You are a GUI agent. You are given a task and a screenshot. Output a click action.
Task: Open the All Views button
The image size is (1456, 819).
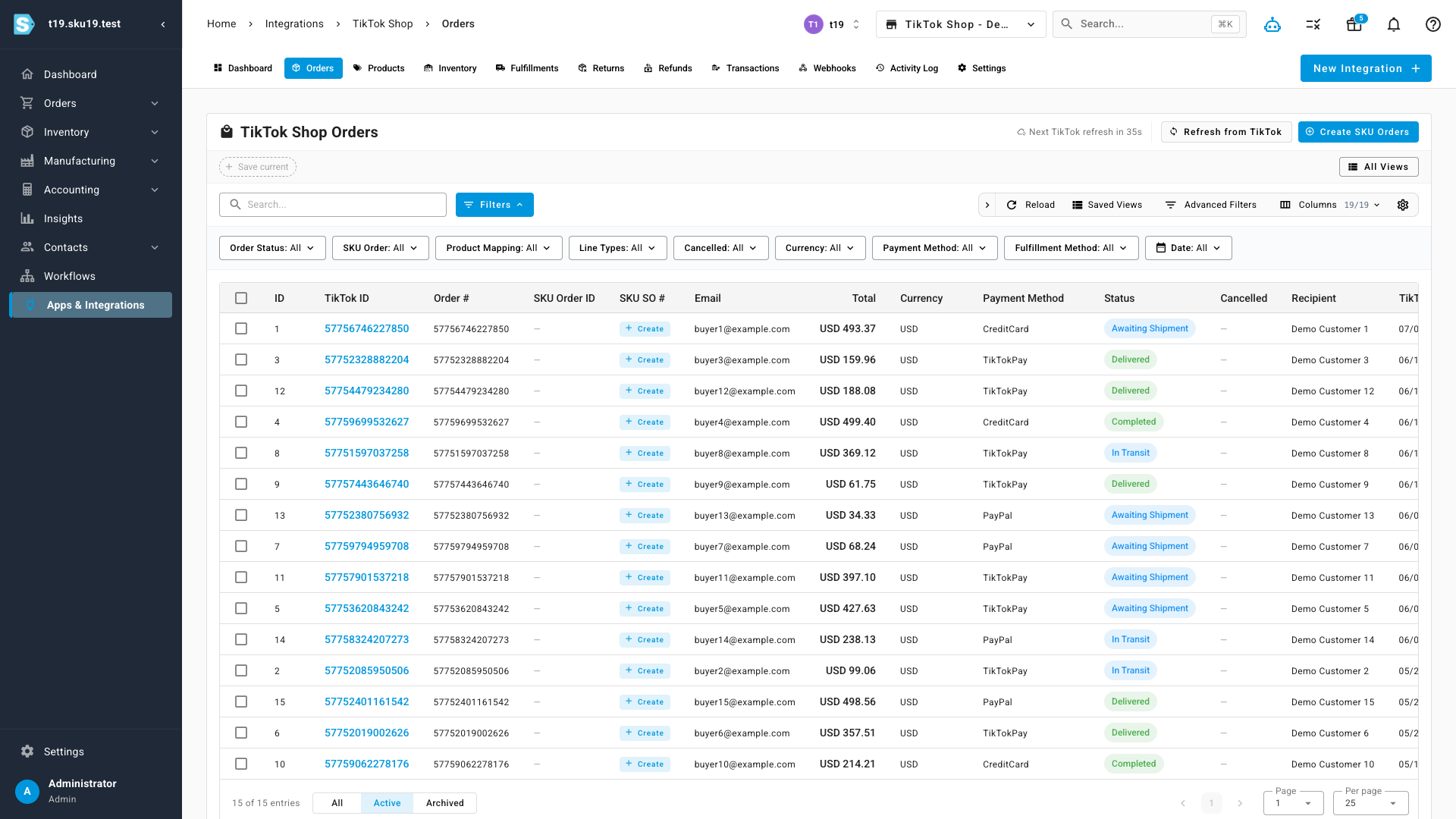1379,167
